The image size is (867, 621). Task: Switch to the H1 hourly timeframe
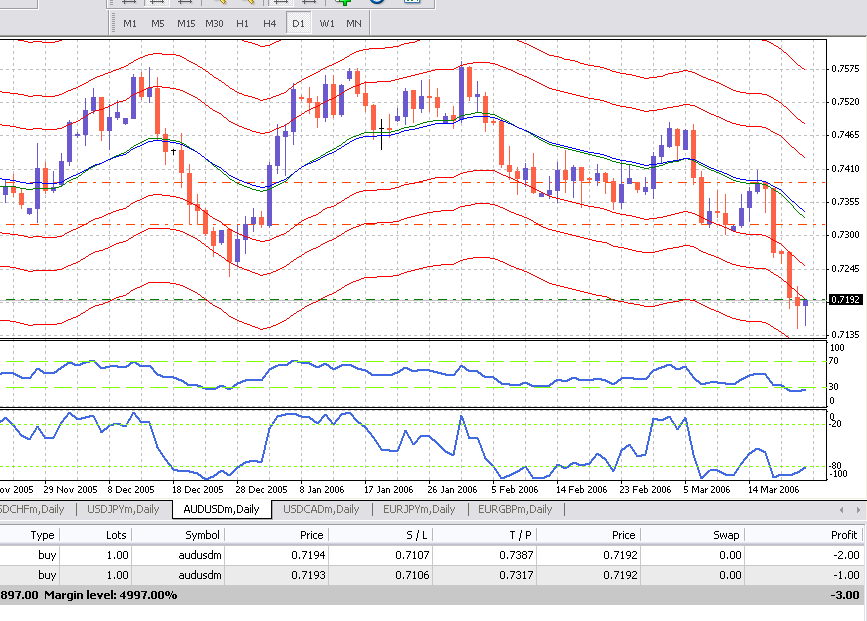242,23
